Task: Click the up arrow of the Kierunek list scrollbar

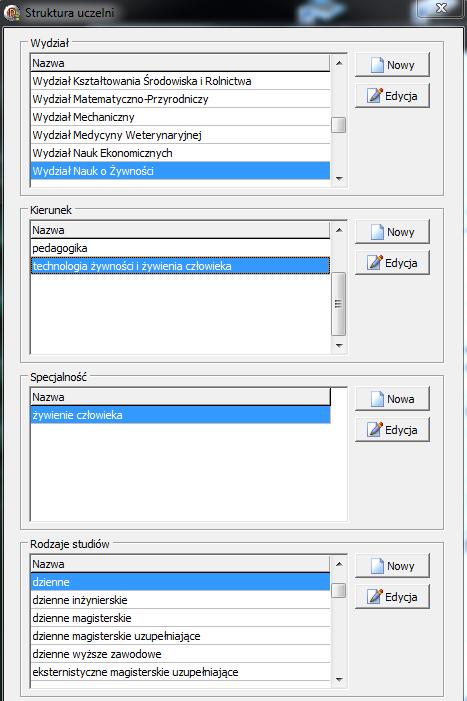Action: (x=339, y=230)
